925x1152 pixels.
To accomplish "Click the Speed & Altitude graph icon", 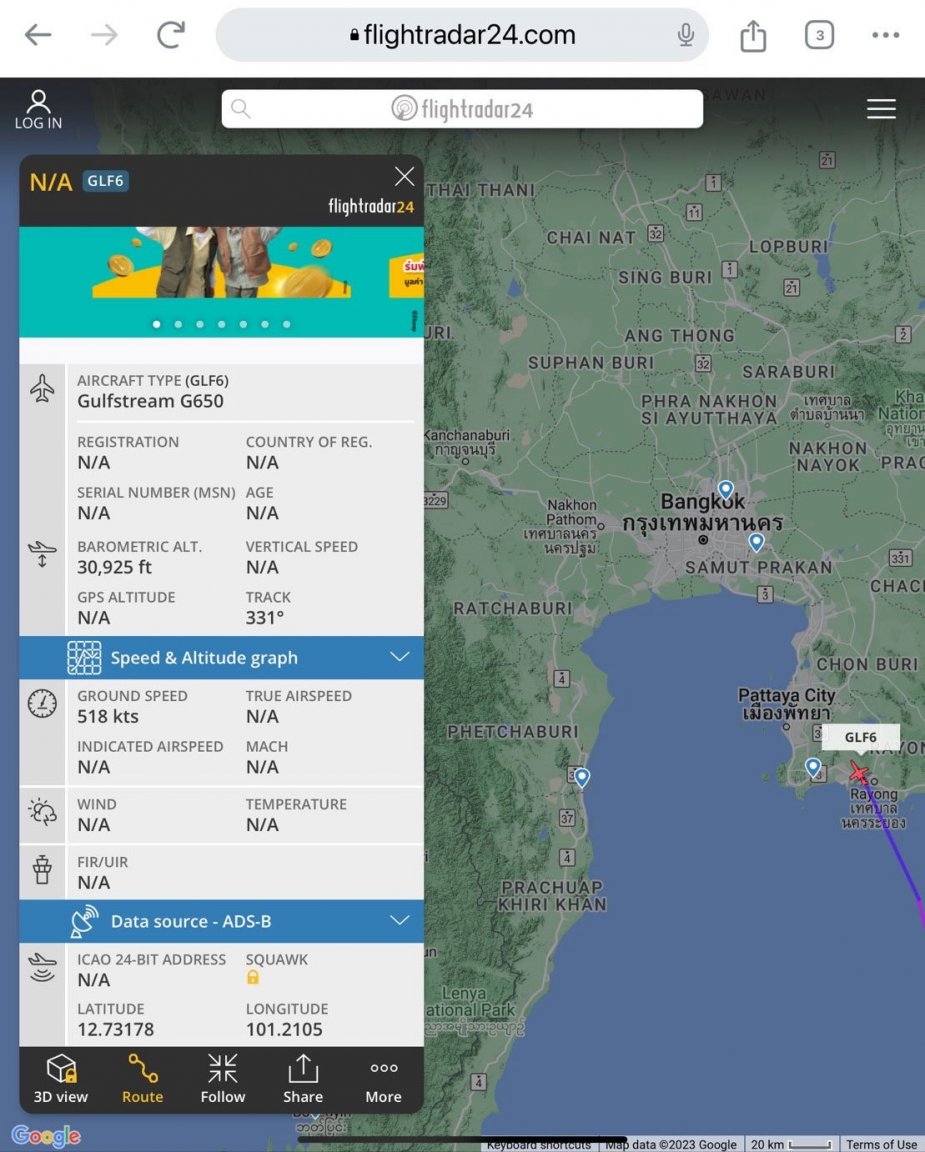I will (x=84, y=658).
